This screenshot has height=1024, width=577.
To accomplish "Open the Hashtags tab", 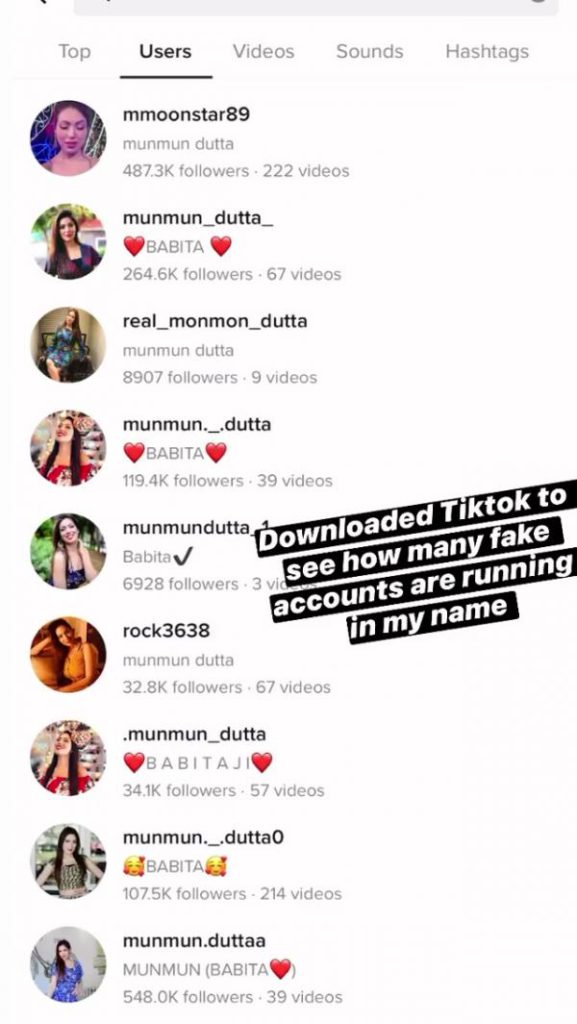I will coord(487,52).
